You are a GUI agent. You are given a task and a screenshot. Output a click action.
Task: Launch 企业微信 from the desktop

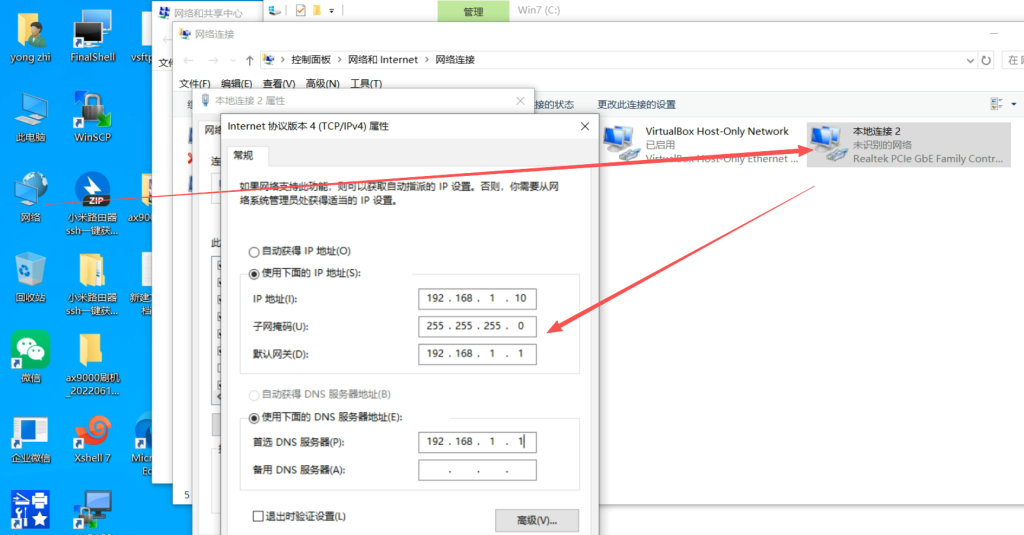31,439
